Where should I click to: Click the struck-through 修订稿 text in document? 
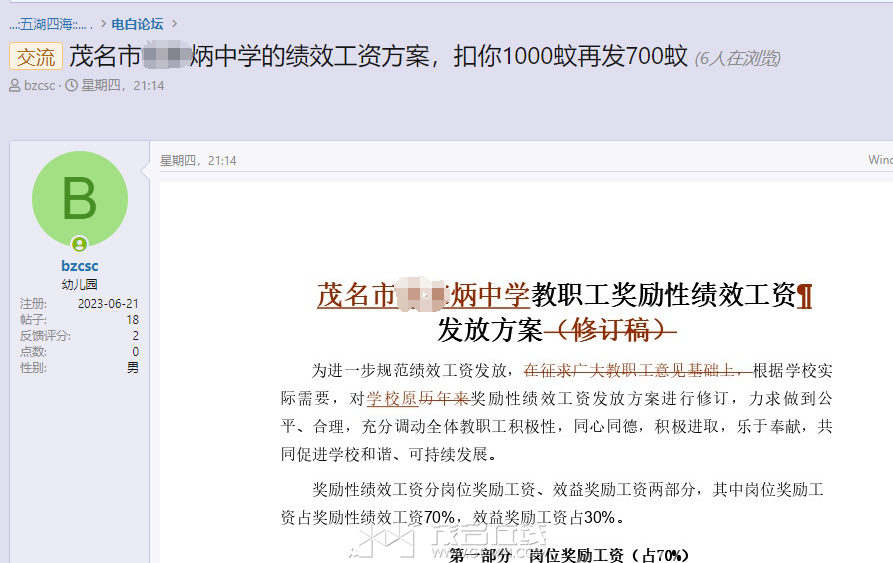click(611, 330)
